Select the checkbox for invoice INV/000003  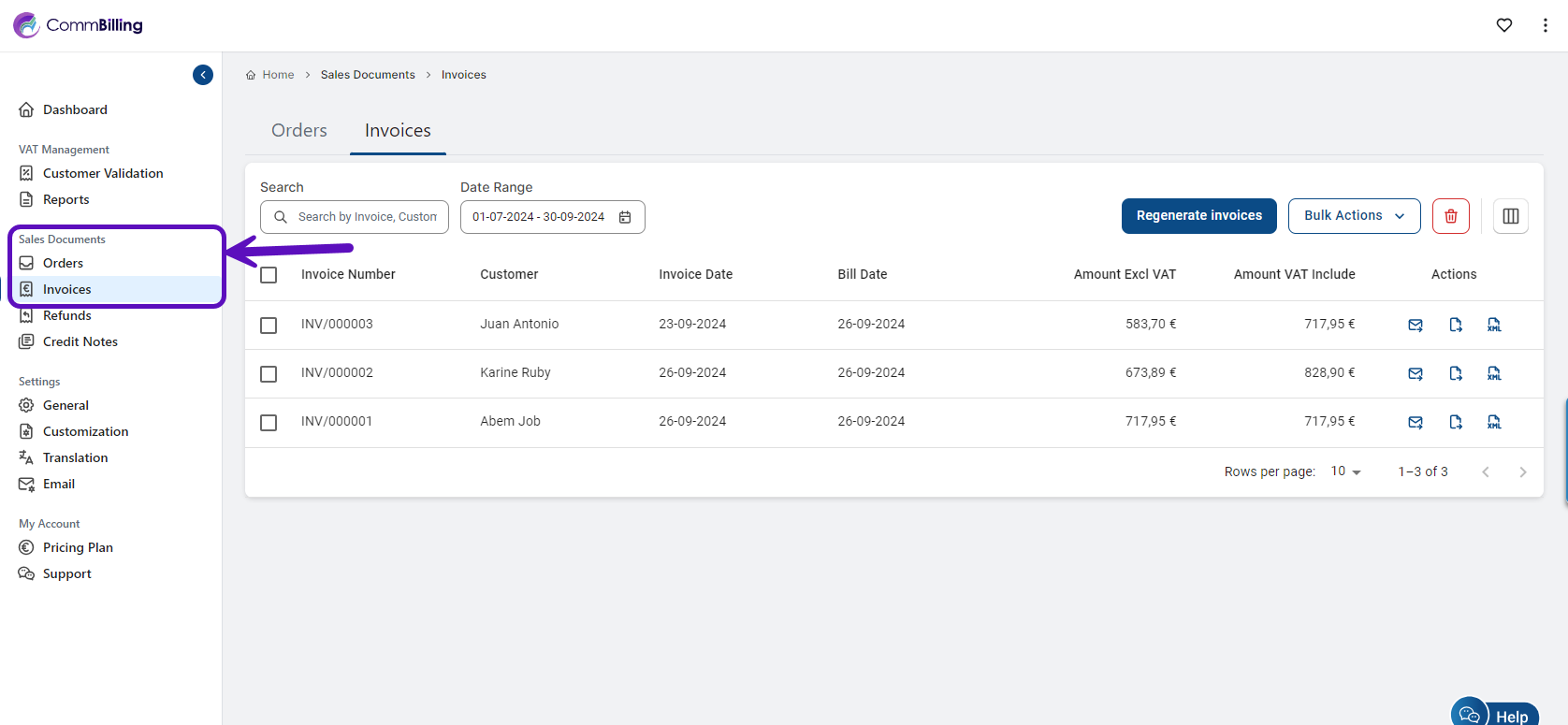(269, 325)
